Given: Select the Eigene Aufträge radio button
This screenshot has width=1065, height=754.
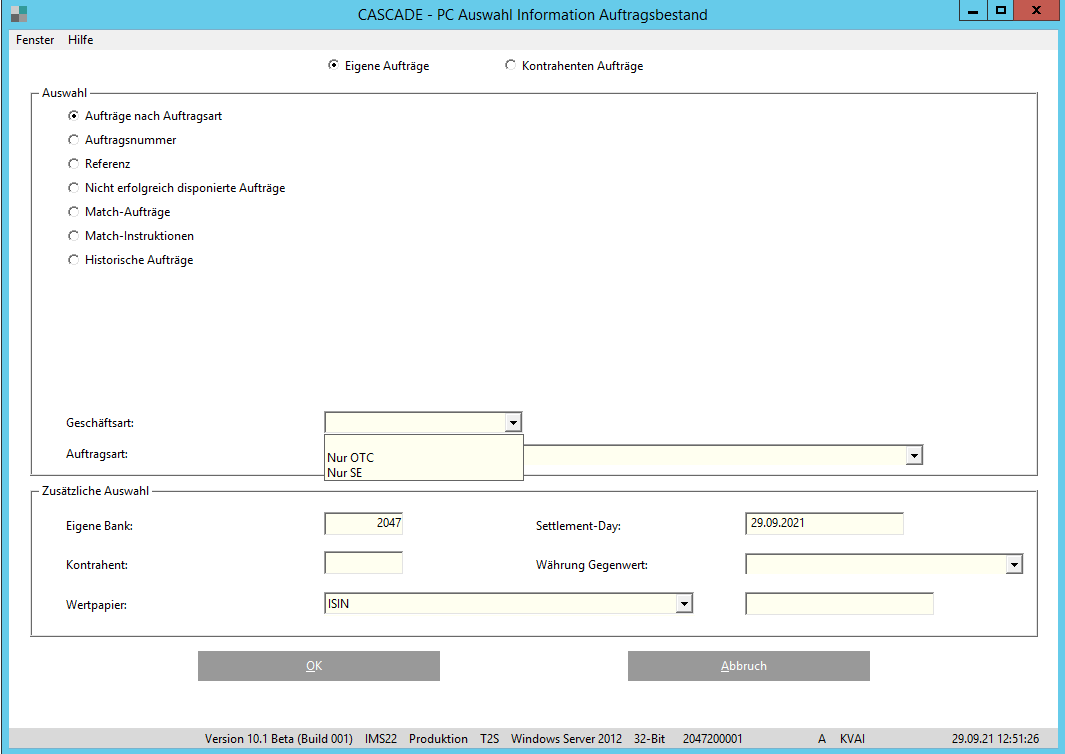Looking at the screenshot, I should [333, 66].
